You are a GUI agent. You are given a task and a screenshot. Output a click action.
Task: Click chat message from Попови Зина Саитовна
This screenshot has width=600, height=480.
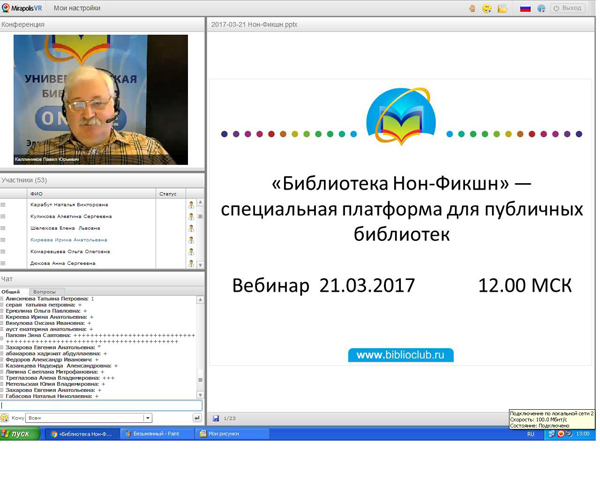pyautogui.click(x=100, y=338)
